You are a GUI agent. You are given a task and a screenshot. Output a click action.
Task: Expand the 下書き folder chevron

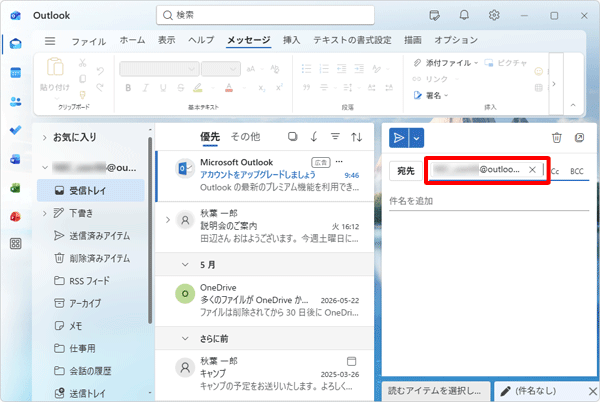(x=45, y=213)
